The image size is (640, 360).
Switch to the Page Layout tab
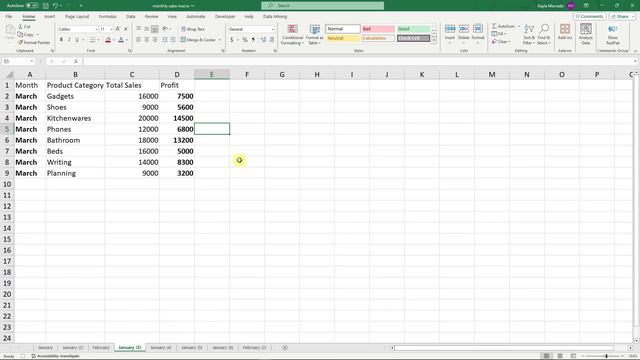tap(77, 17)
